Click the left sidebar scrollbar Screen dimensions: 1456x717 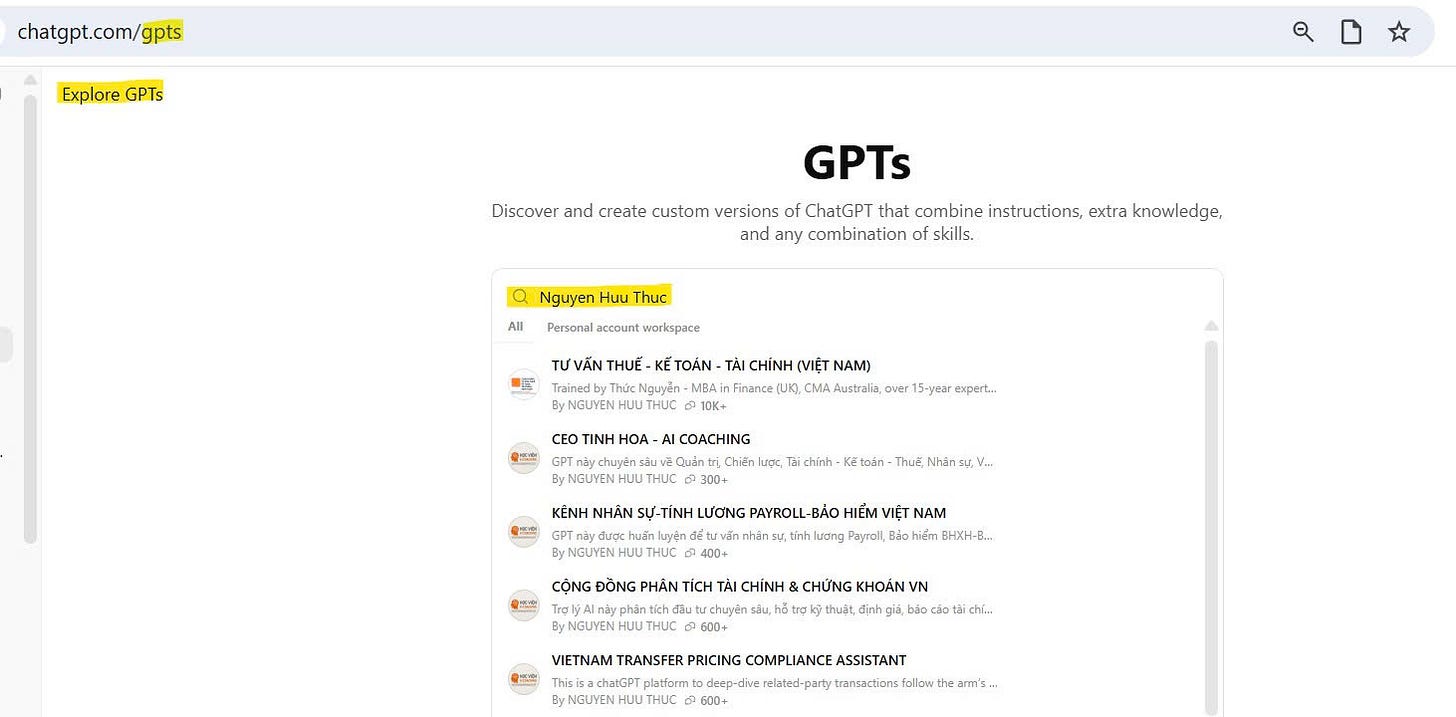[x=30, y=320]
